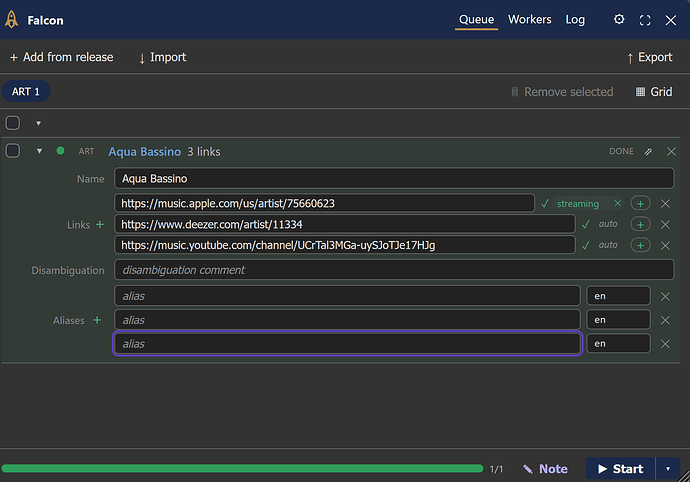Focus the highlighted third alias field
The image size is (690, 482).
point(348,344)
